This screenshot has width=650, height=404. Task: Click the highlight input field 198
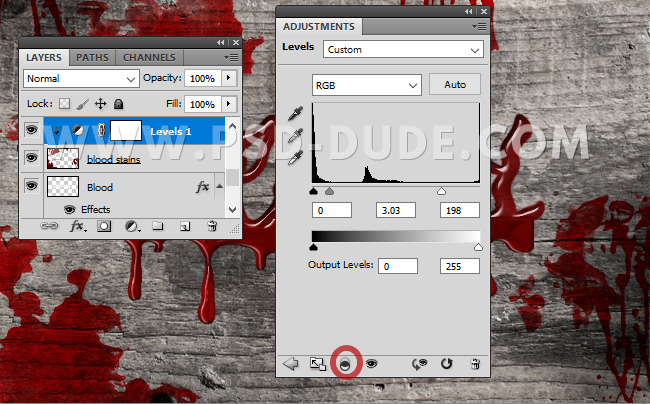click(x=460, y=210)
